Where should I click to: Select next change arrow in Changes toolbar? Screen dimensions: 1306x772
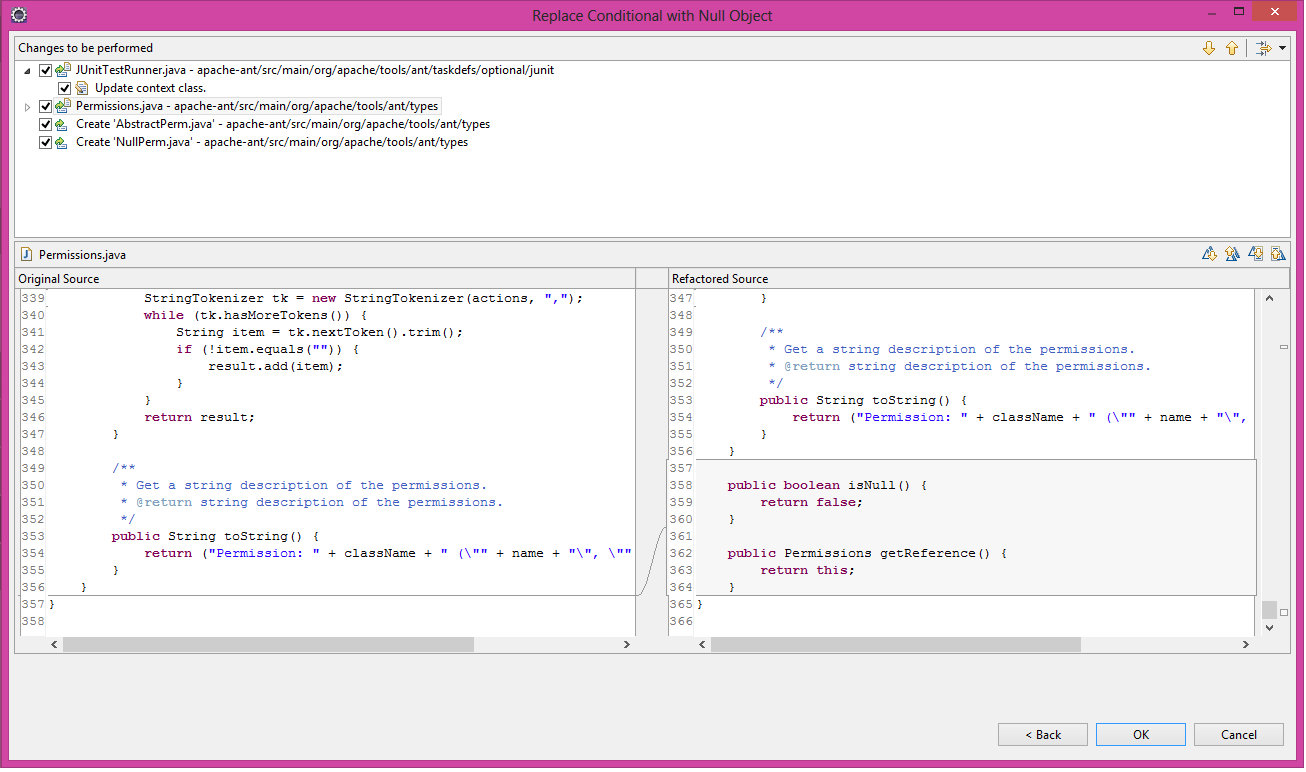pyautogui.click(x=1209, y=48)
